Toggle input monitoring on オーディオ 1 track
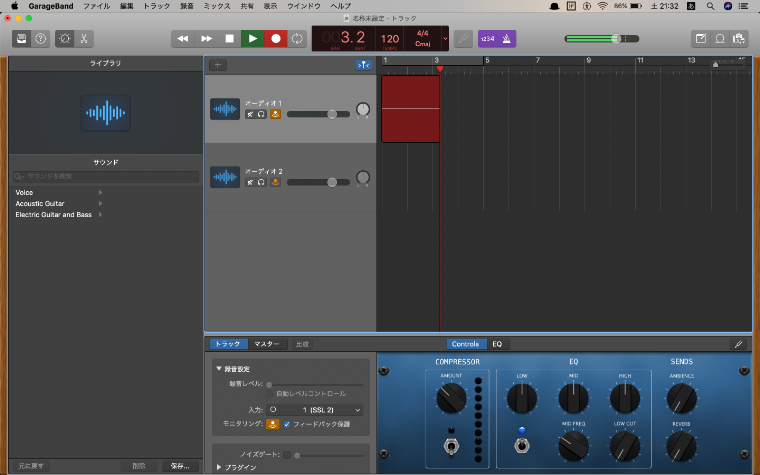760x475 pixels. pos(275,114)
